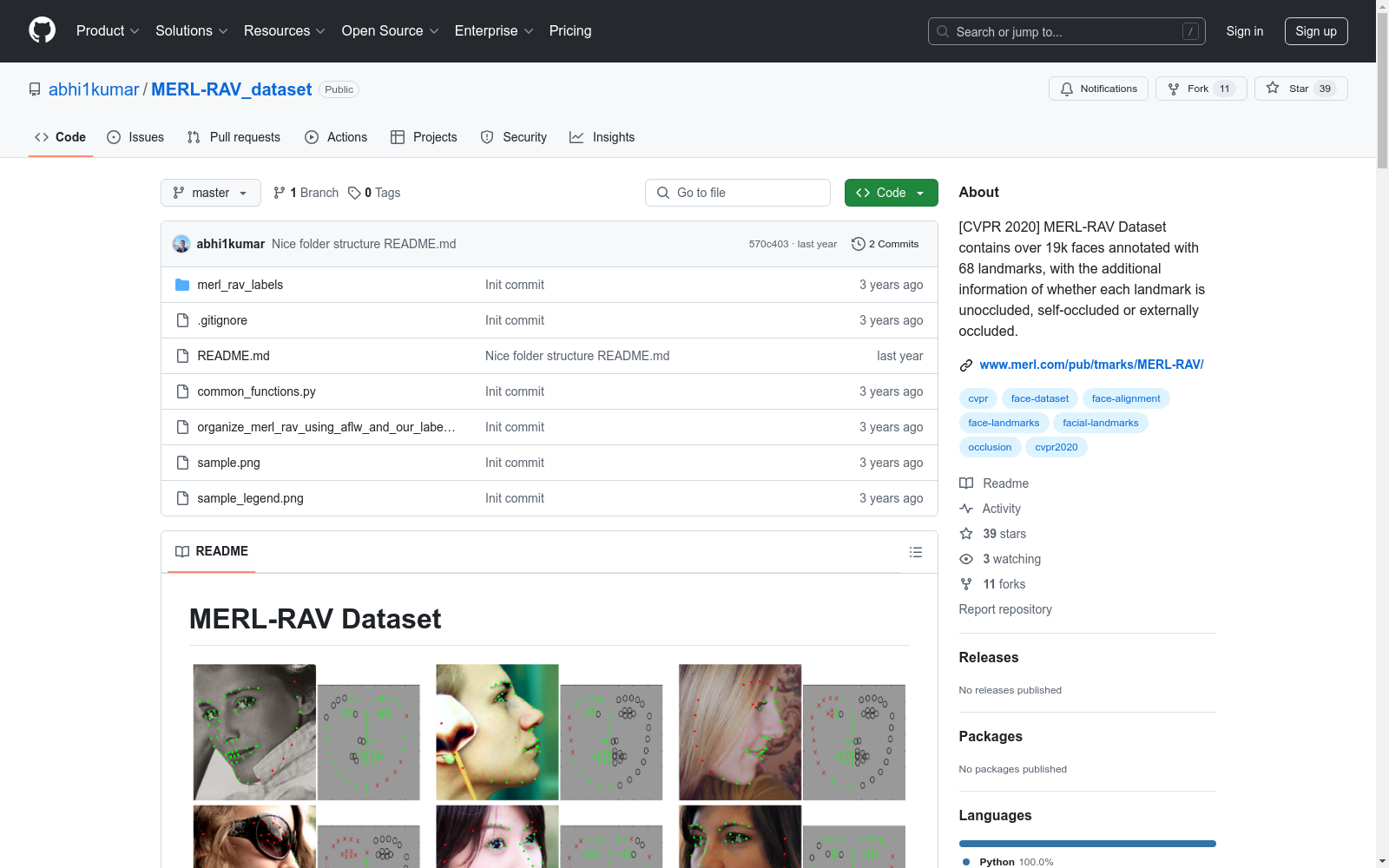Screen dimensions: 1389x868
Task: Click the Readme book icon in About
Action: click(x=966, y=483)
